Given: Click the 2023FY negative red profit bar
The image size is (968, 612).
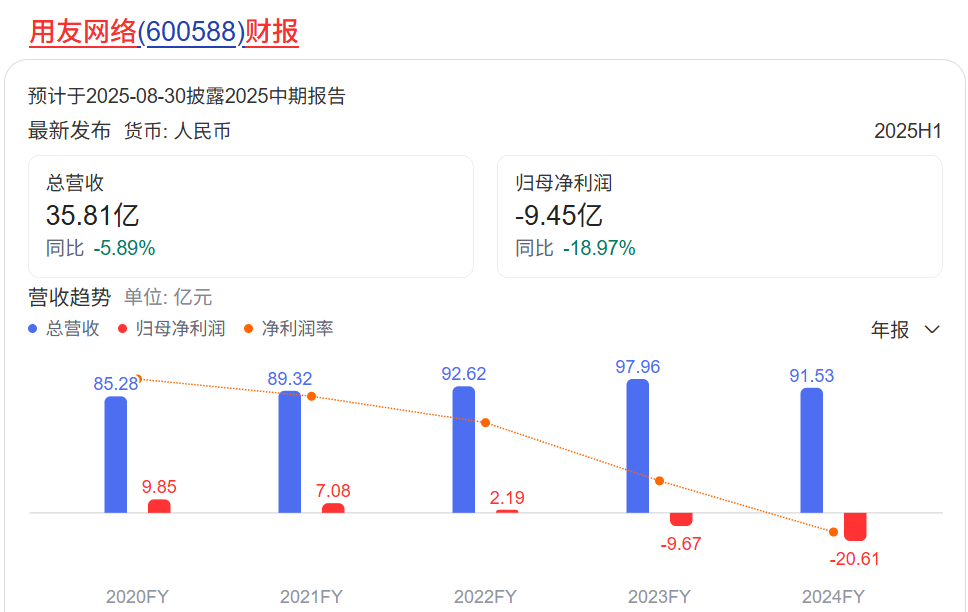Looking at the screenshot, I should point(682,519).
